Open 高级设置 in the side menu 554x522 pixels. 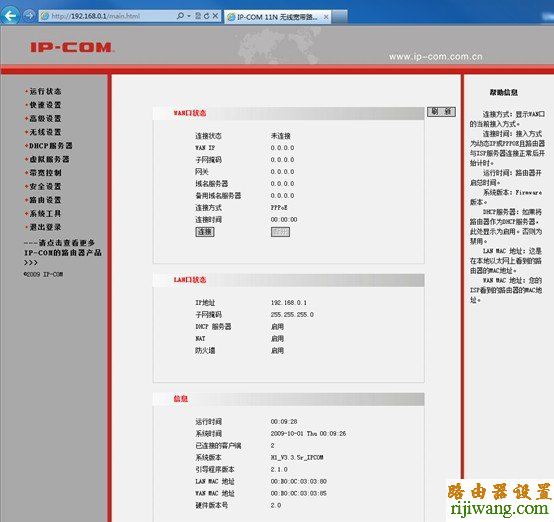pyautogui.click(x=45, y=118)
